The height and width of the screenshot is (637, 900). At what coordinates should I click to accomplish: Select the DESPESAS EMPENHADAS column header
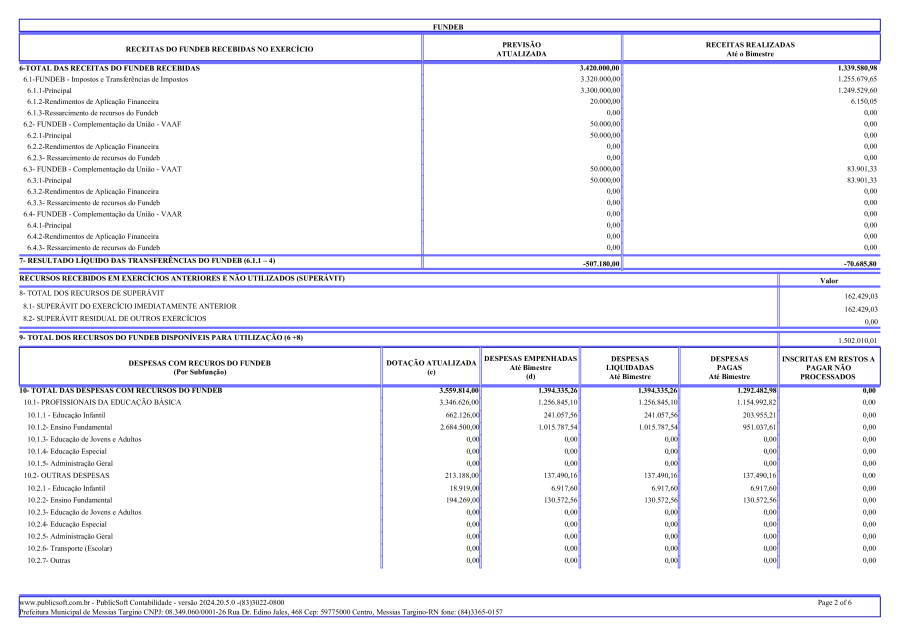(530, 365)
